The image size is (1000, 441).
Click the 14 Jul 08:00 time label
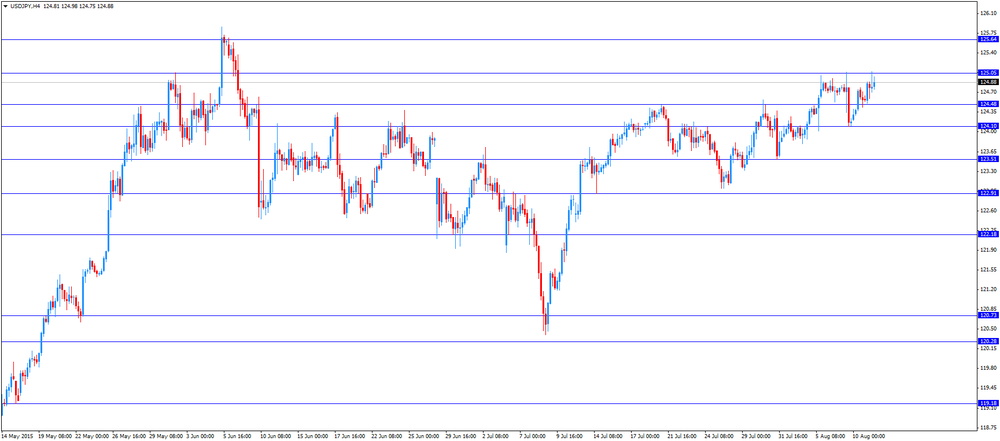click(607, 437)
